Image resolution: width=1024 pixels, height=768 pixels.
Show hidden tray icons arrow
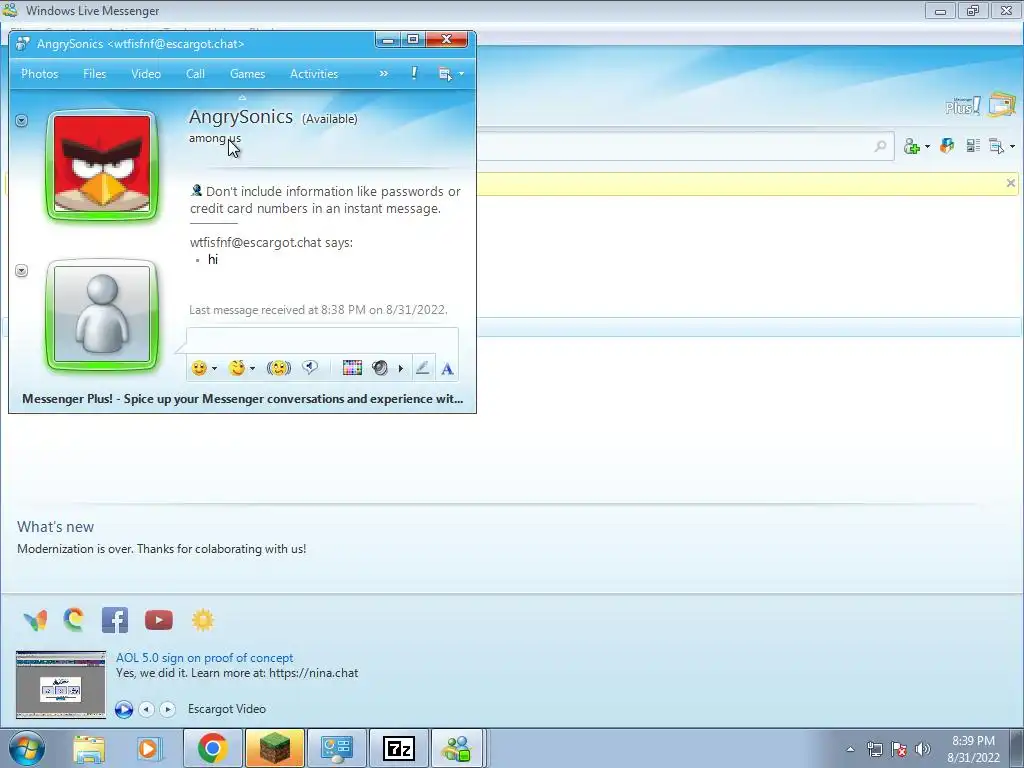coord(850,749)
